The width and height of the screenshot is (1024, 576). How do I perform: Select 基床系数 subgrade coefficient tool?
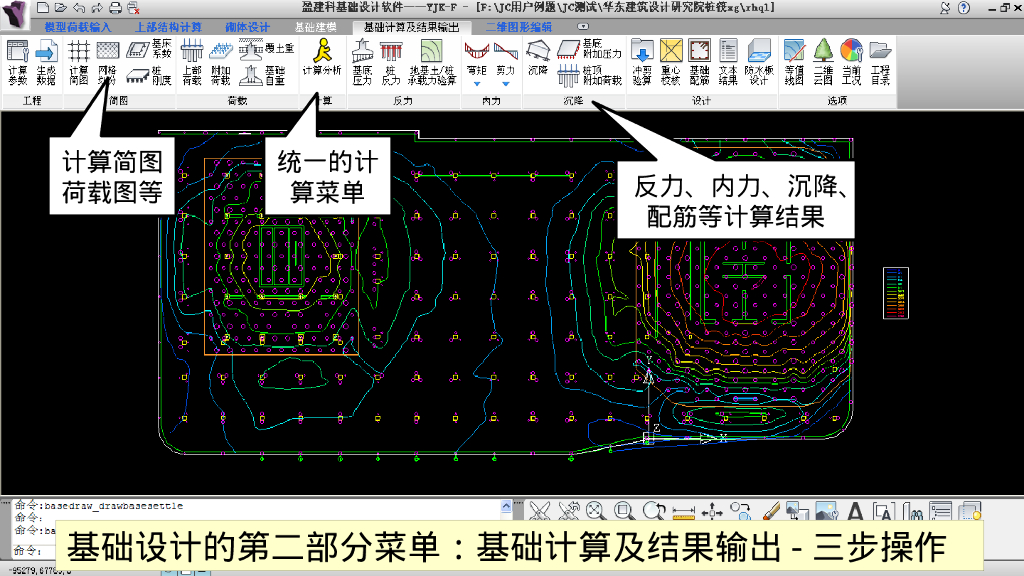150,49
